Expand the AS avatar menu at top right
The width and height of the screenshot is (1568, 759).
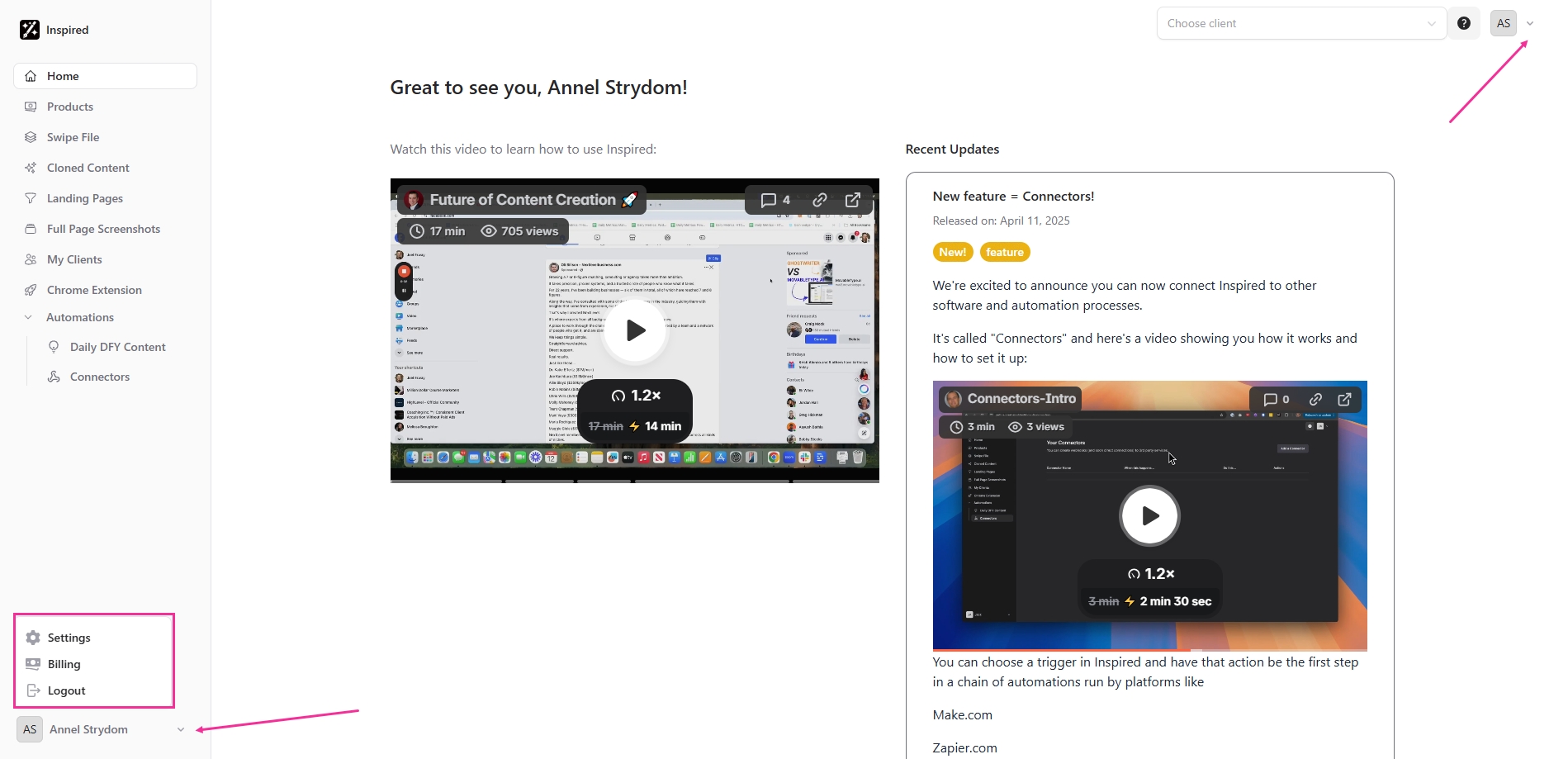[1530, 23]
